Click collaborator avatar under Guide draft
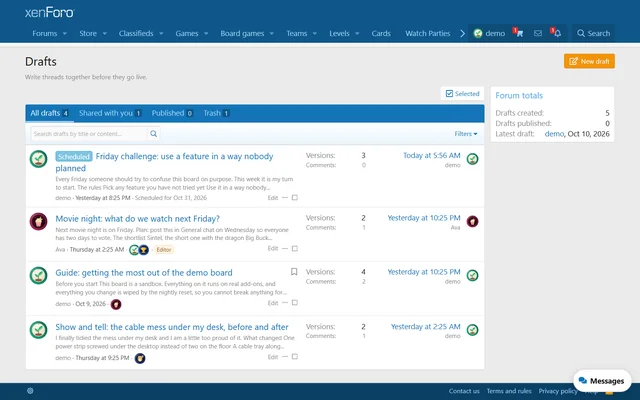Viewport: 640px width, 400px height. 116,304
